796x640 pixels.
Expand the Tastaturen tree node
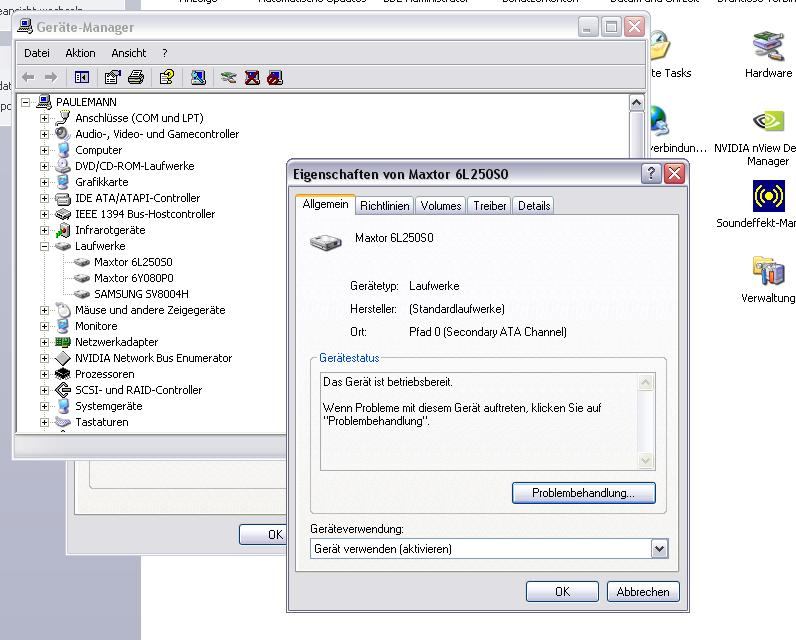[x=45, y=422]
